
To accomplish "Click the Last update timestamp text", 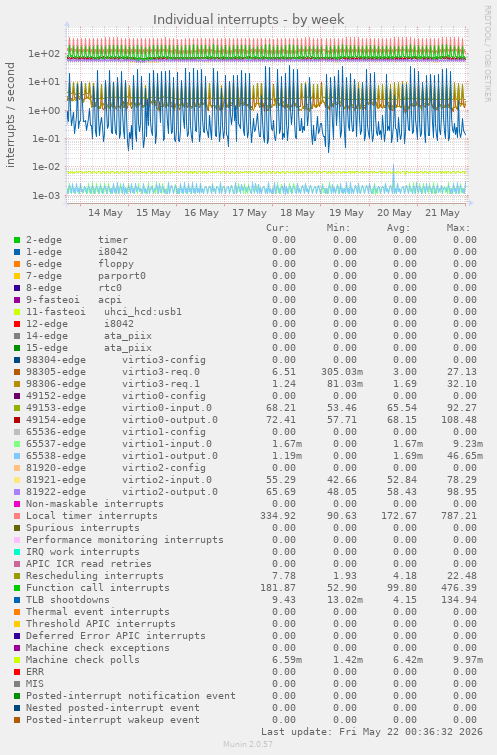I will (x=372, y=732).
